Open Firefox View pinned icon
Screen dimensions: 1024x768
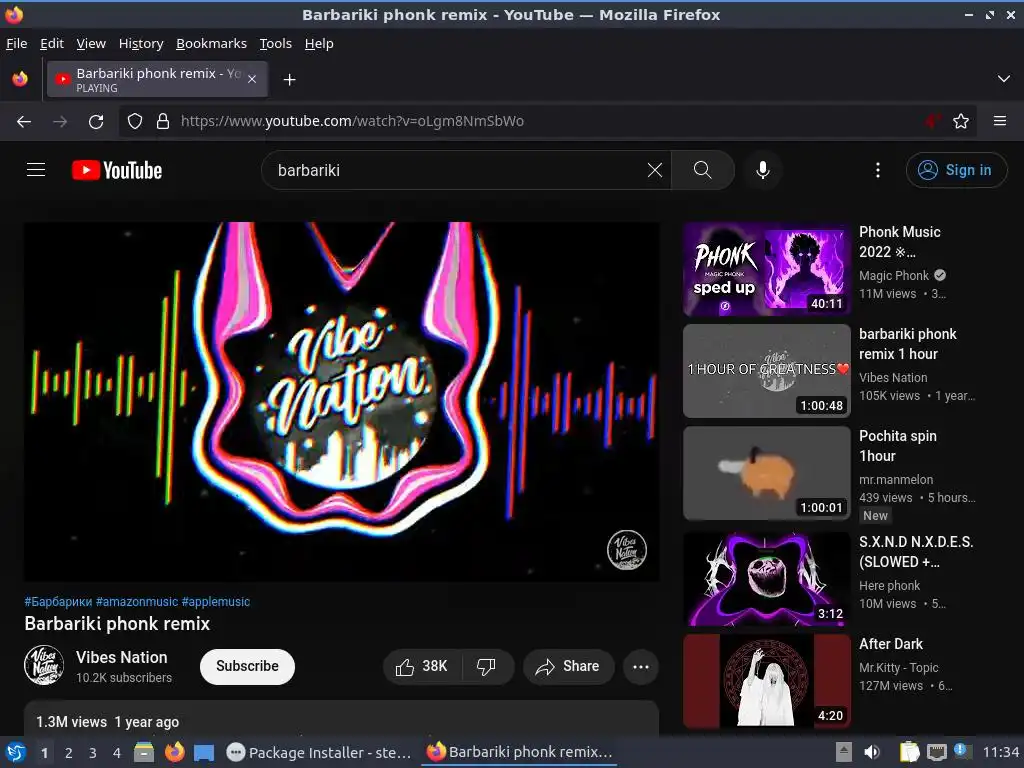coord(20,79)
